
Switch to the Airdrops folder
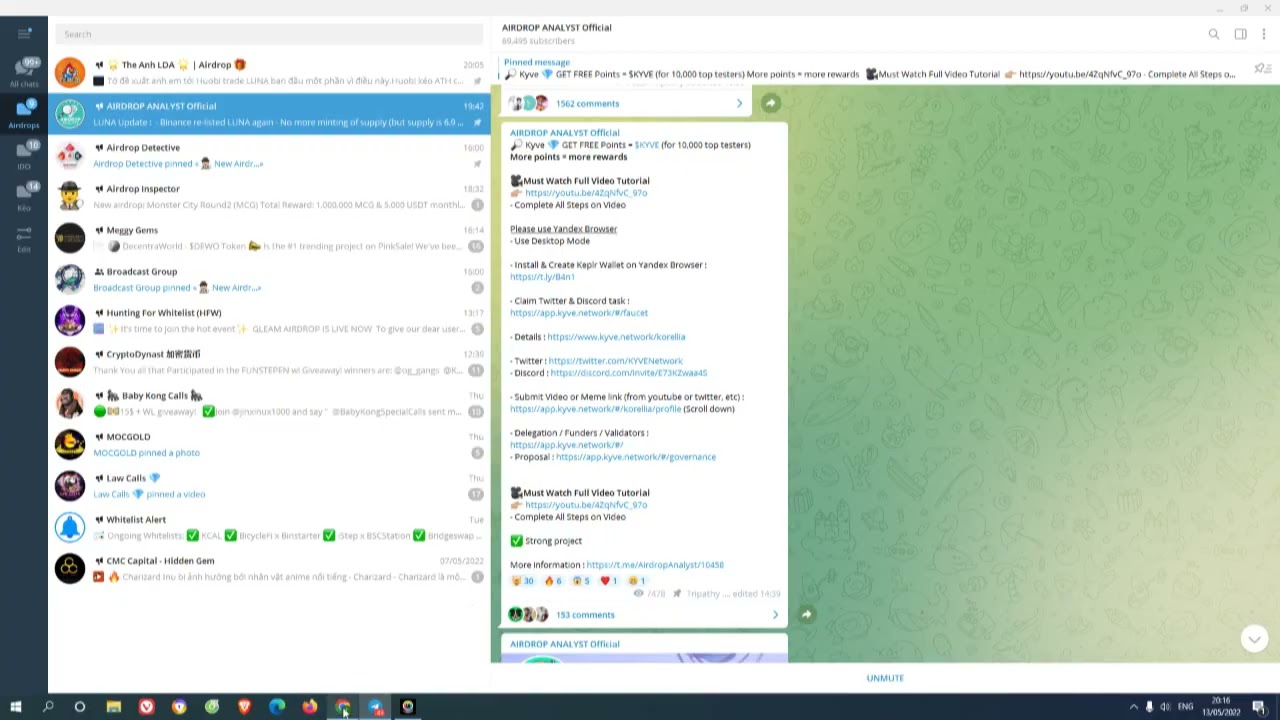(x=24, y=114)
